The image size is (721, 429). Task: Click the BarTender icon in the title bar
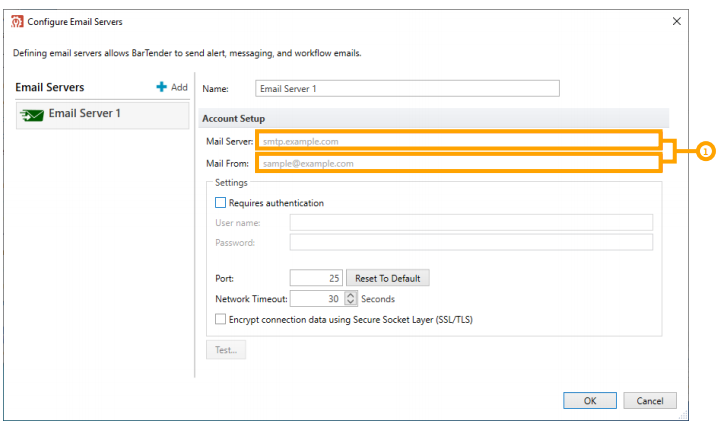17,22
